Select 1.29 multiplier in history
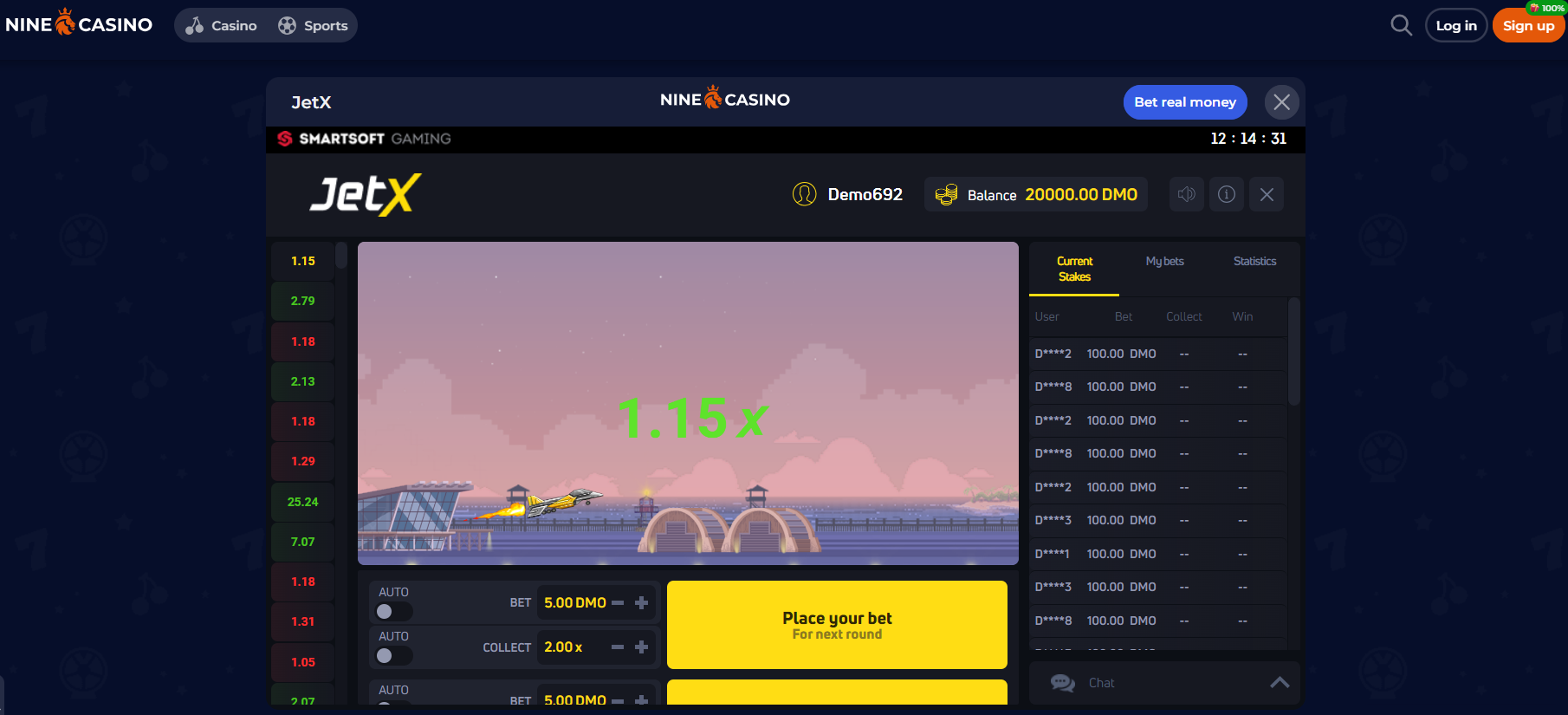Screen dimensions: 1568x715 point(302,461)
